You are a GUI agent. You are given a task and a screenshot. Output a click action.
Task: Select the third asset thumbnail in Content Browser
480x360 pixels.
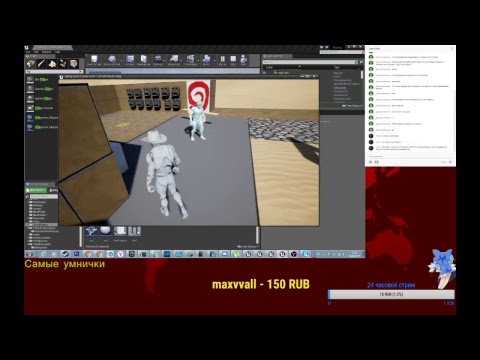[x=120, y=231]
